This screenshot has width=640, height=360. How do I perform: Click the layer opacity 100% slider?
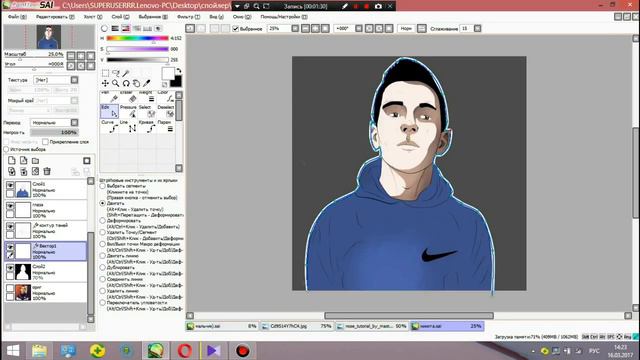[x=54, y=132]
